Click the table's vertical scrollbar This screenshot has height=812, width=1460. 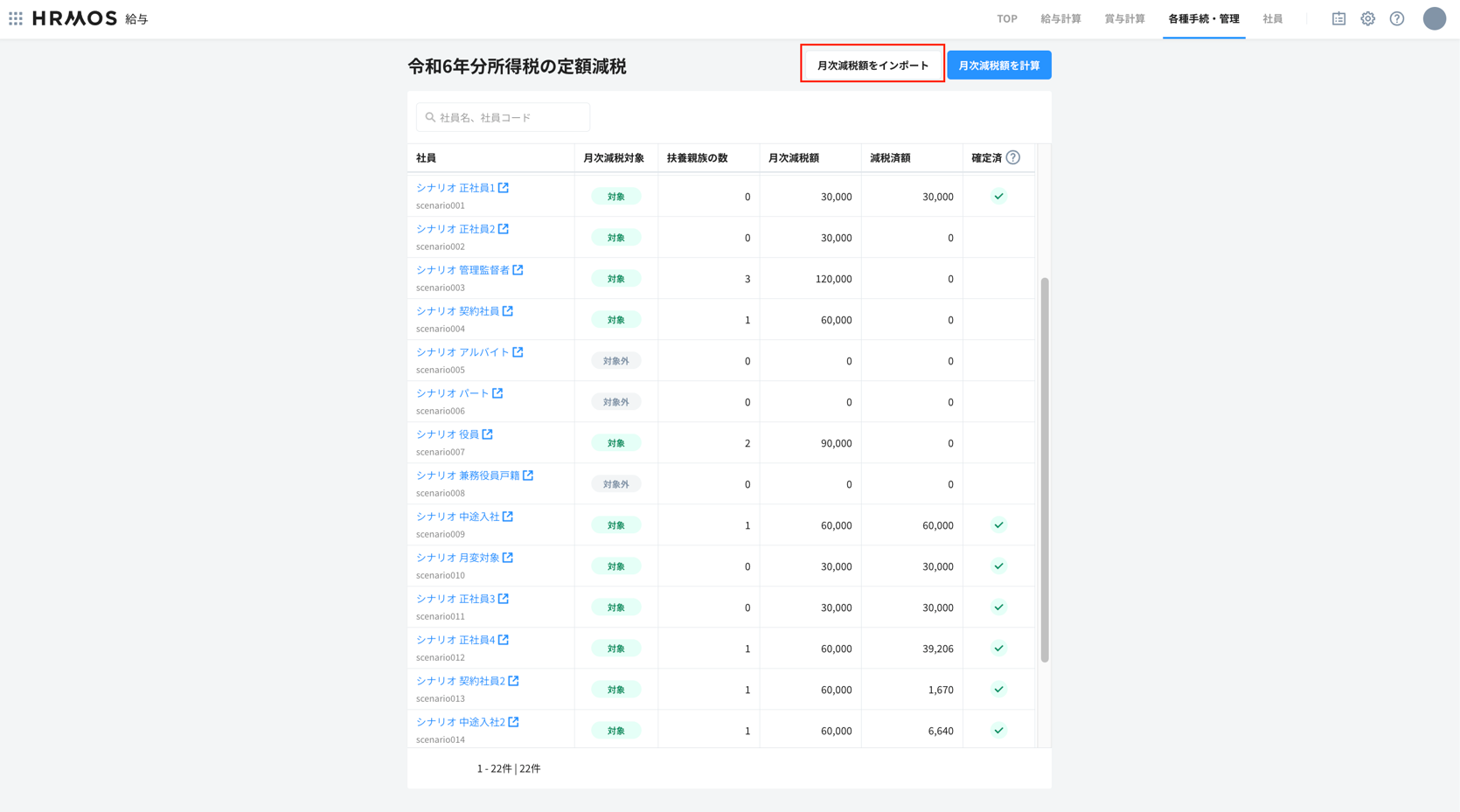coord(1044,469)
